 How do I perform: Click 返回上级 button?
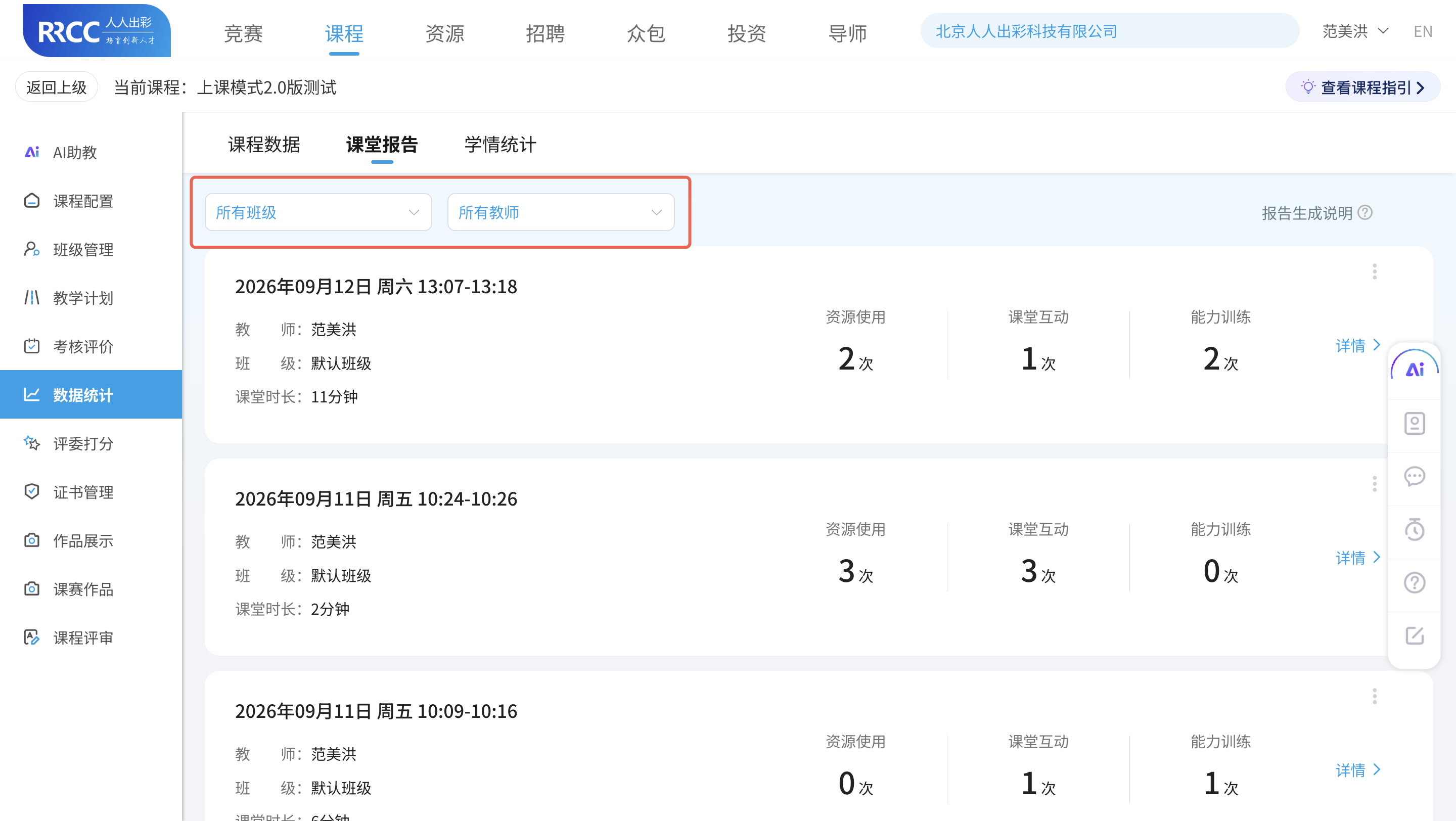point(57,87)
